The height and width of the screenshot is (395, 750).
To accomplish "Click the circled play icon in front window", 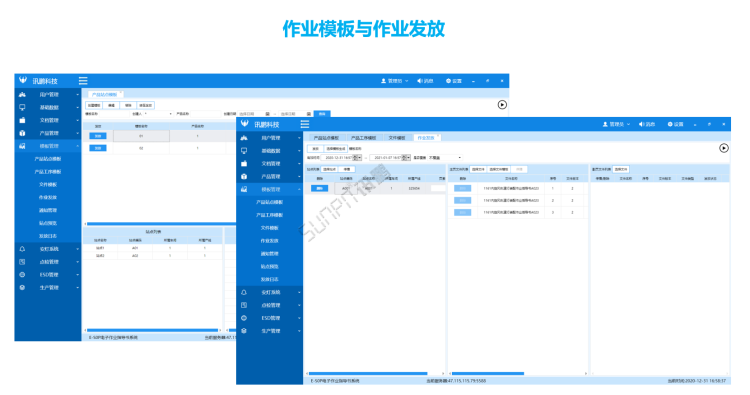I will click(724, 148).
